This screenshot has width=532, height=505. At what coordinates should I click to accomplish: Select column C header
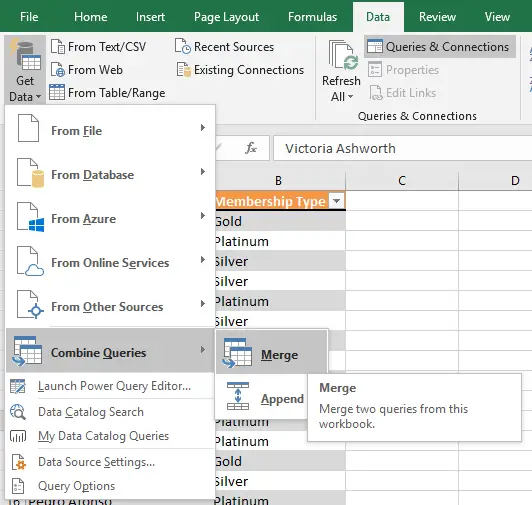(x=402, y=181)
